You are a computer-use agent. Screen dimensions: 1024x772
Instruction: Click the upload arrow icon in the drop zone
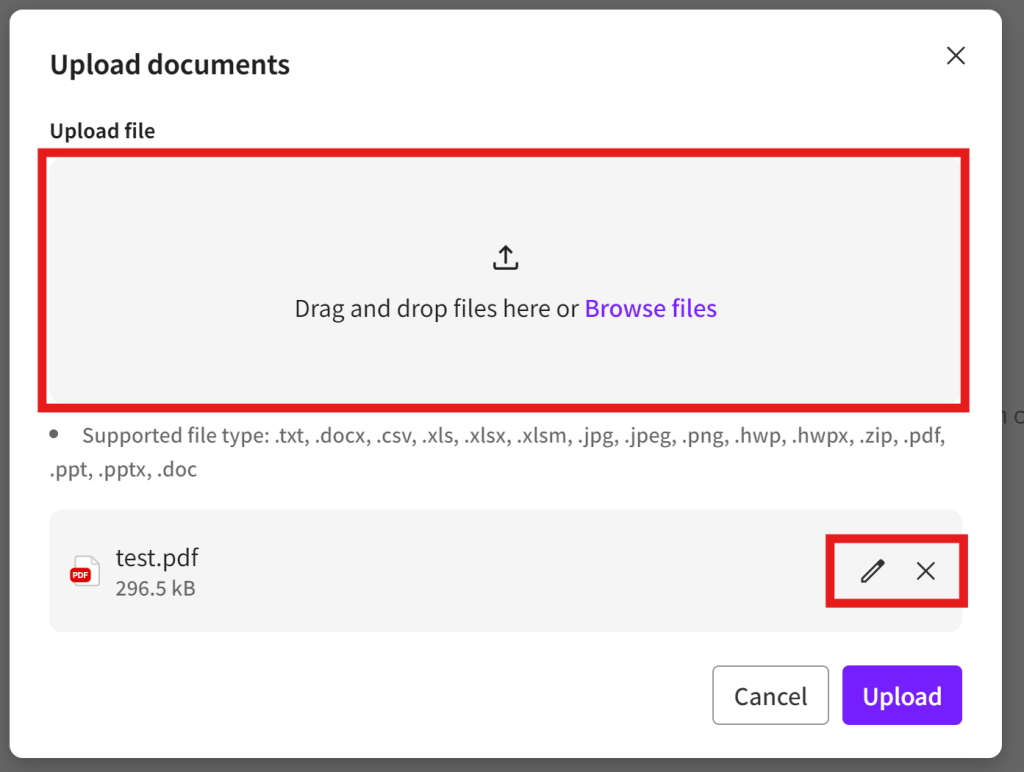(x=505, y=257)
